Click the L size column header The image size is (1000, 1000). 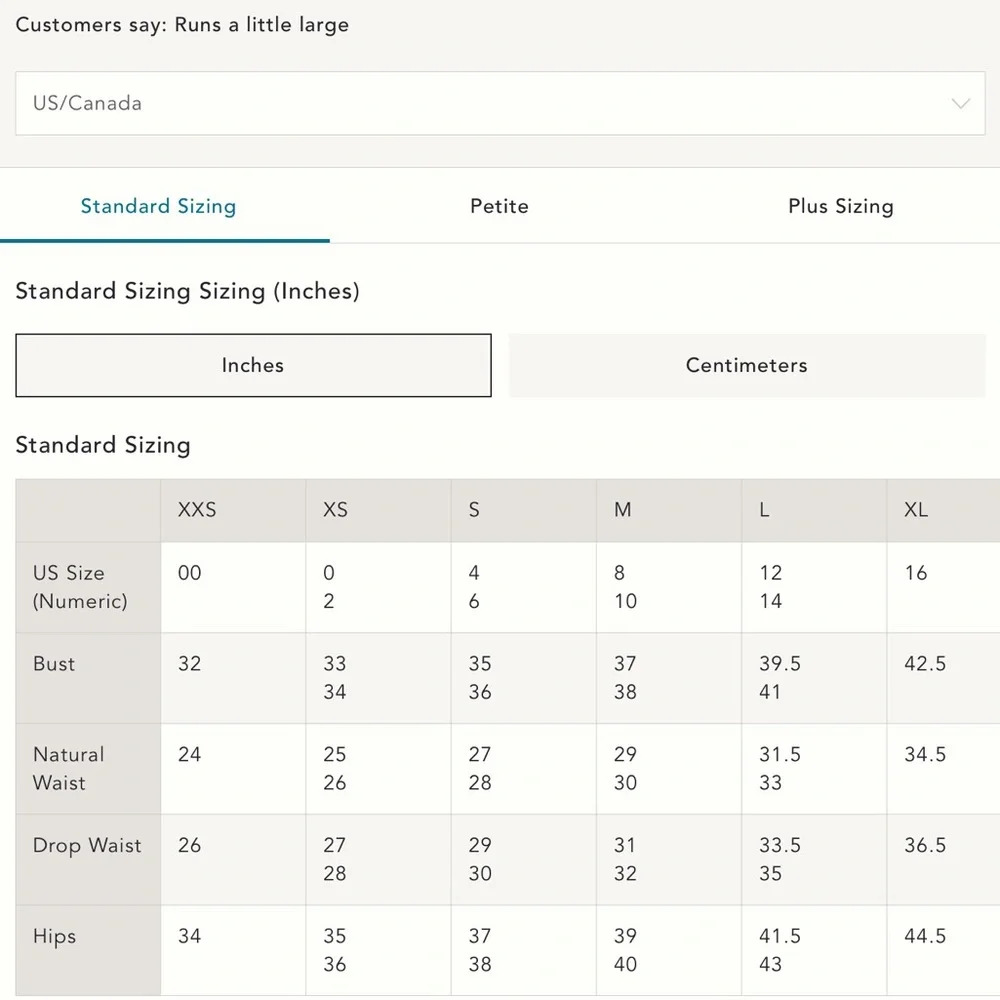(764, 510)
